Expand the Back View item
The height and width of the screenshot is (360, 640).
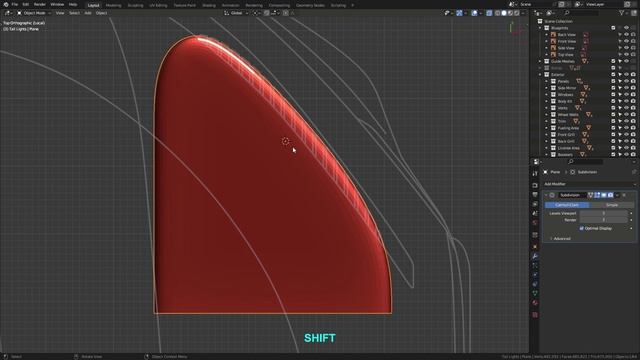point(547,35)
